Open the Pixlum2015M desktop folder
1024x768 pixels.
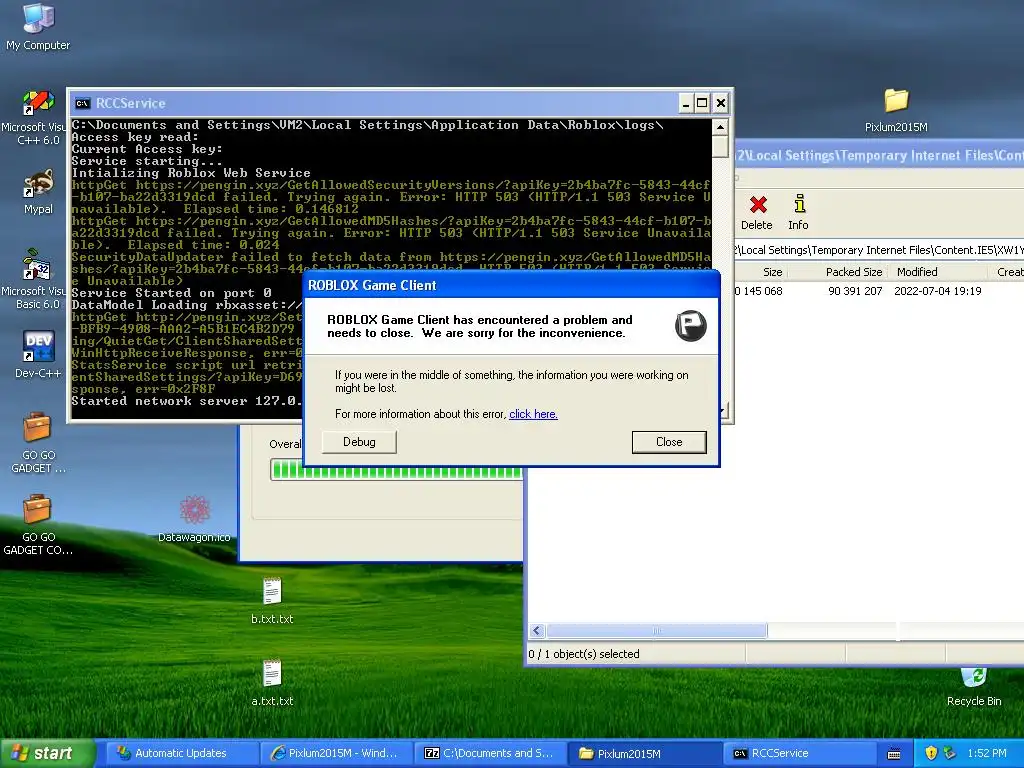pyautogui.click(x=896, y=110)
